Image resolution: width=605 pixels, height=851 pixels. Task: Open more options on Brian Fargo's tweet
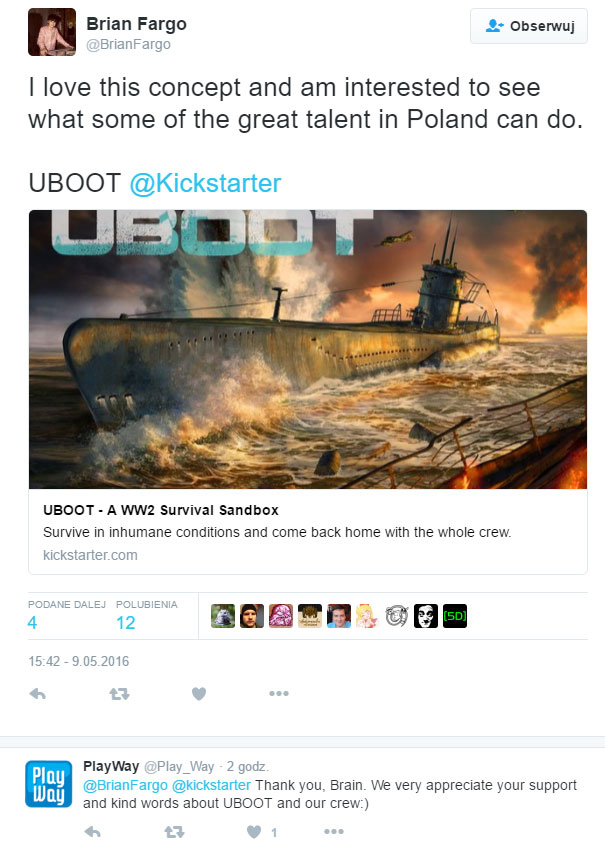click(x=279, y=694)
